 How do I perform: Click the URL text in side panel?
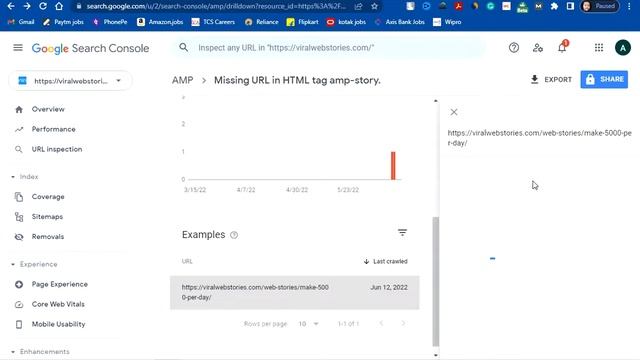(x=539, y=138)
